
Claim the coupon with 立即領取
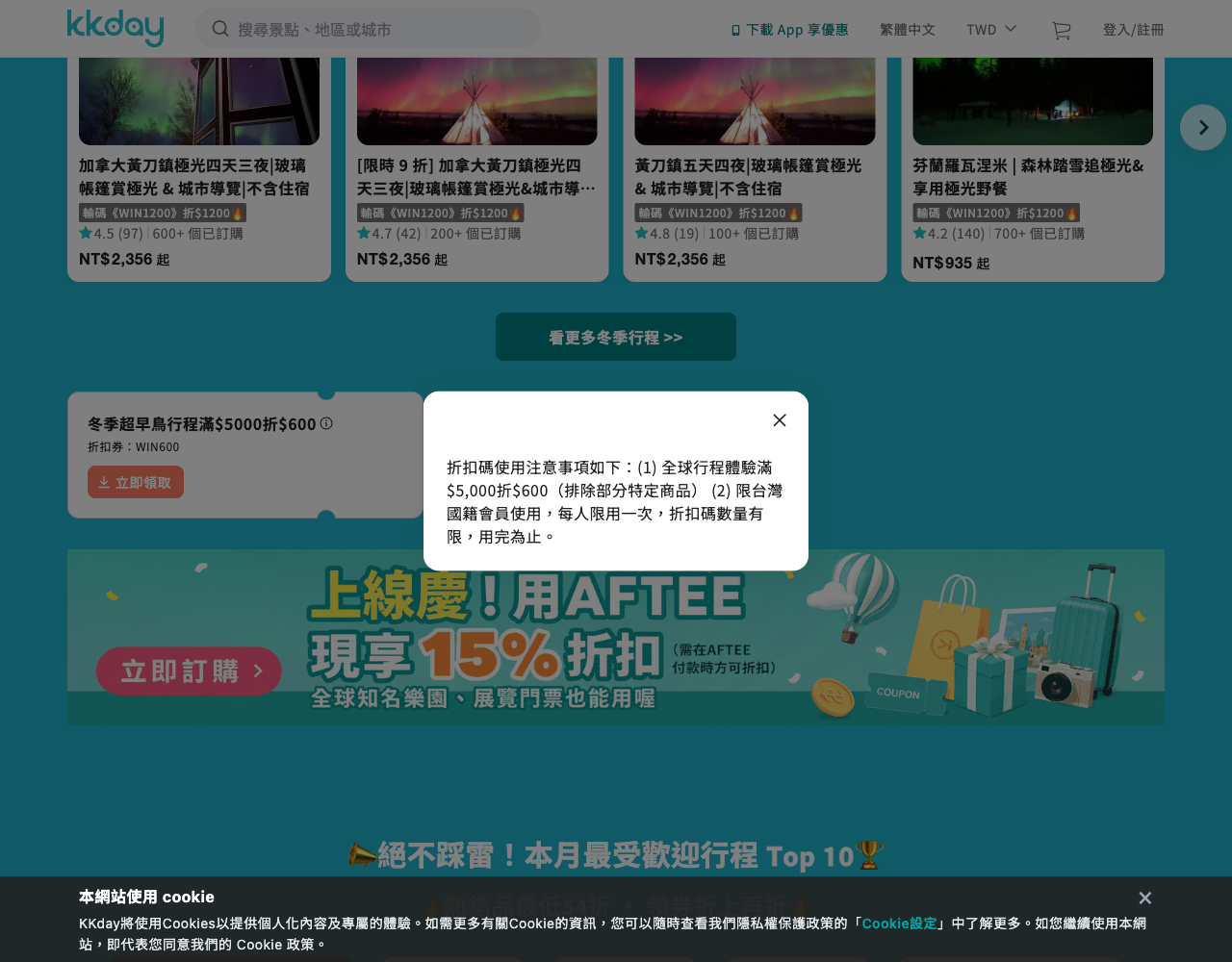(x=136, y=482)
